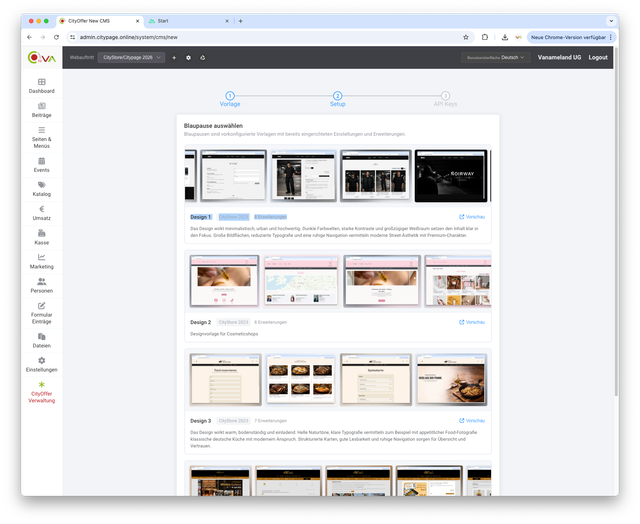This screenshot has height=524, width=640.
Task: Expand the CityStore/Citypage website dropdown
Action: point(131,58)
